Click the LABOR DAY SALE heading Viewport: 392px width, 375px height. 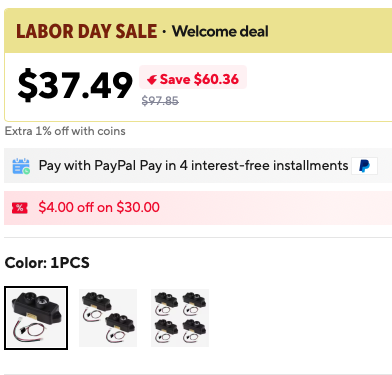(86, 31)
